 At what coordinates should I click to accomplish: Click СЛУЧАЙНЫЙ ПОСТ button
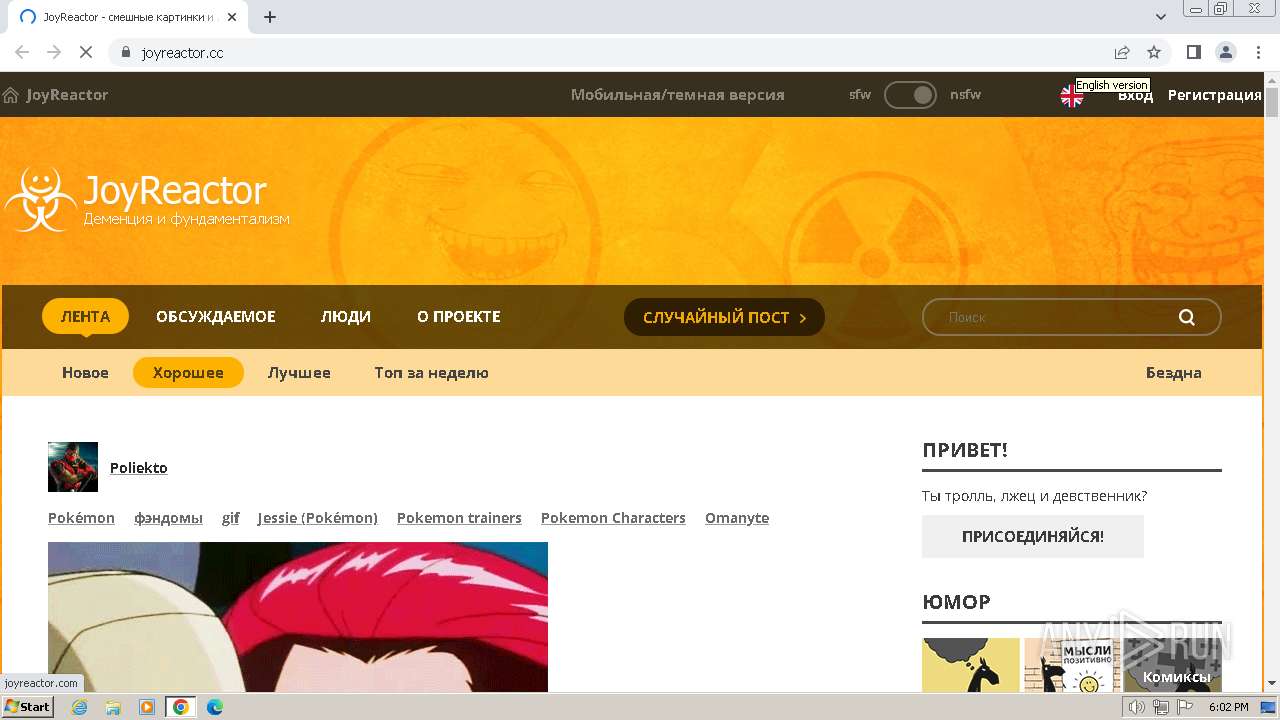pyautogui.click(x=724, y=317)
